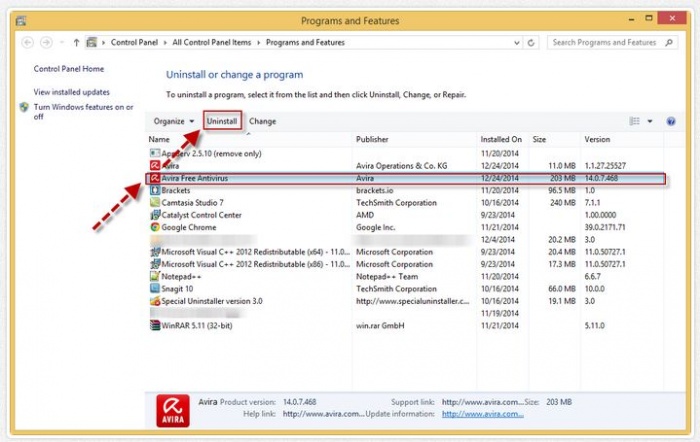Click version 39.0.2171.71 cell

(x=605, y=227)
